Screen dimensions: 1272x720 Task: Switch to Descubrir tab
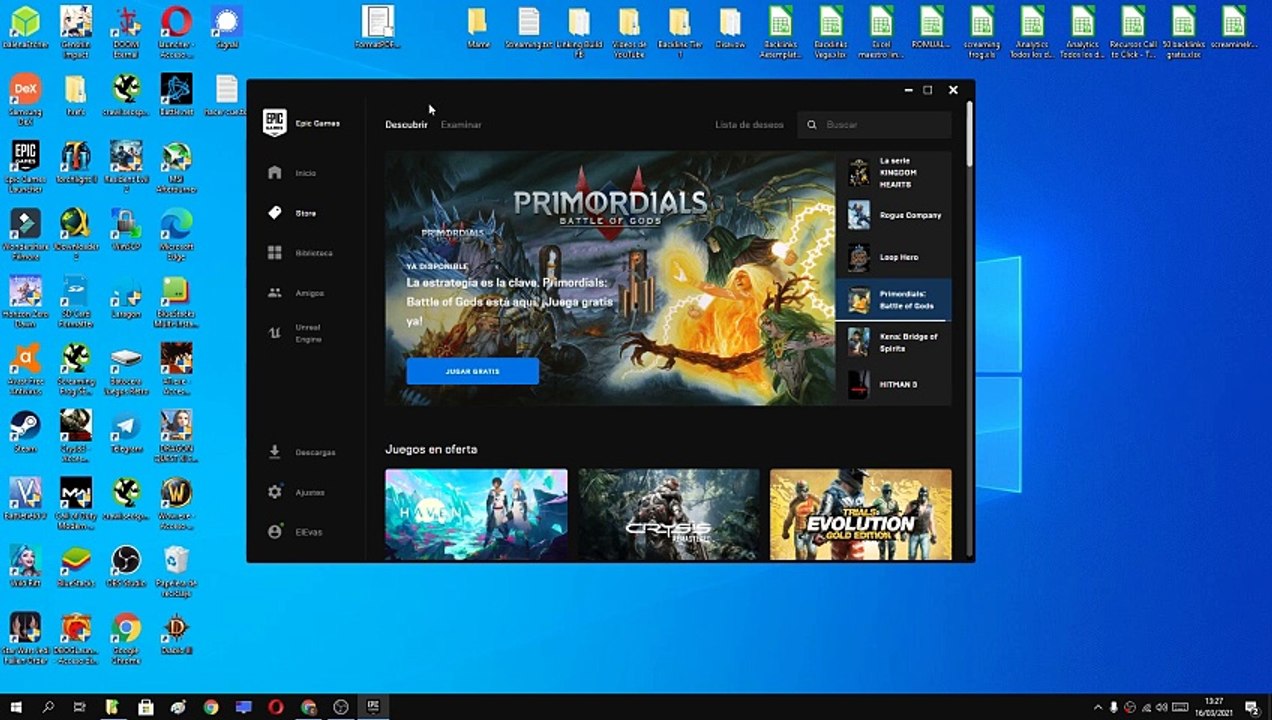[x=406, y=125]
